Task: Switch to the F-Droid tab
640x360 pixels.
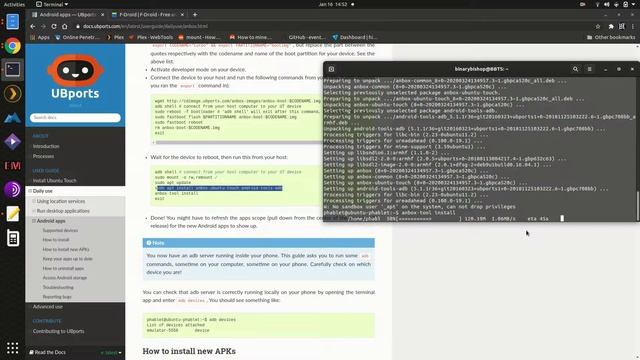Action: (x=147, y=15)
